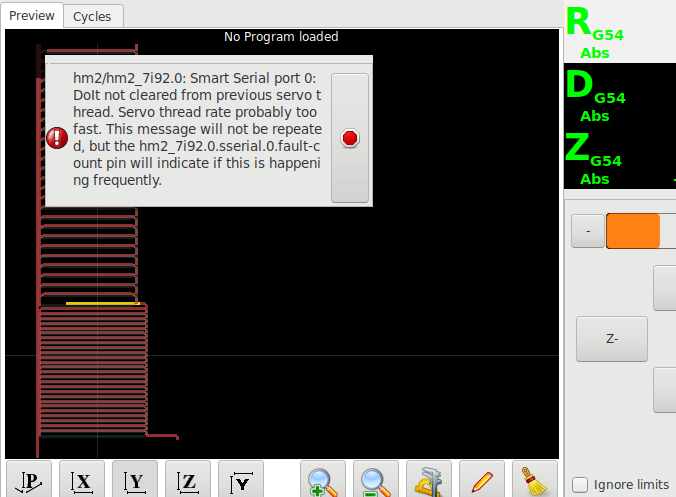This screenshot has height=497, width=676.
Task: Select the X view icon
Action: pos(82,480)
